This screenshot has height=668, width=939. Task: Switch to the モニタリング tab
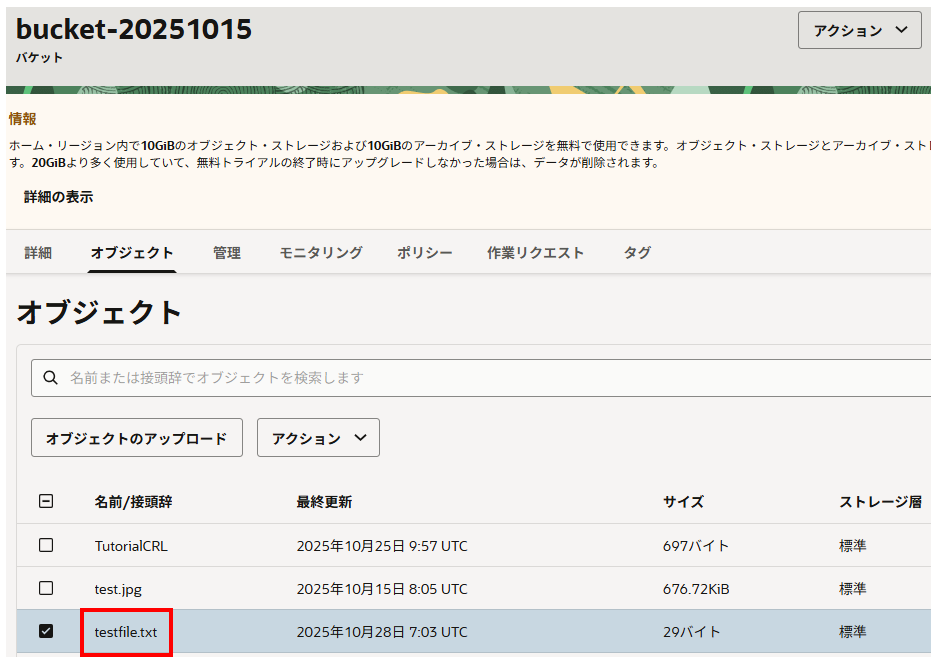pyautogui.click(x=320, y=253)
